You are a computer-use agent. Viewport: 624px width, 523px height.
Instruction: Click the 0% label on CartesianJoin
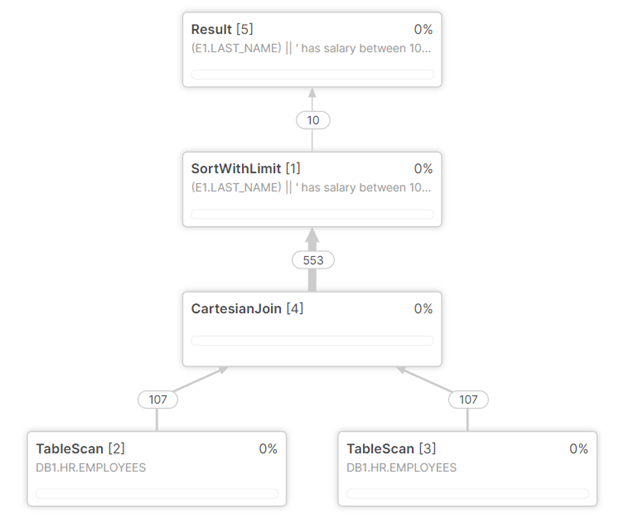[423, 308]
